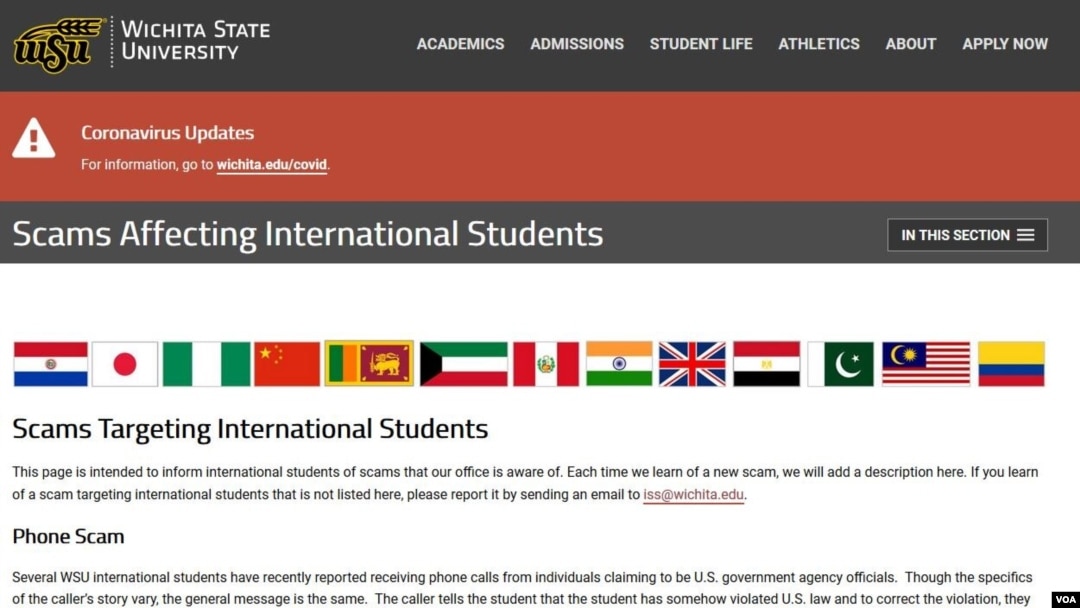Open the wichita.edu/covid link
1080x608 pixels.
click(x=271, y=165)
